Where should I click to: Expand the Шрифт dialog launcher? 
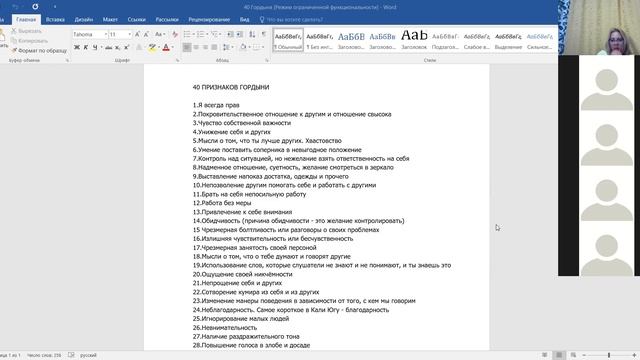coord(178,60)
